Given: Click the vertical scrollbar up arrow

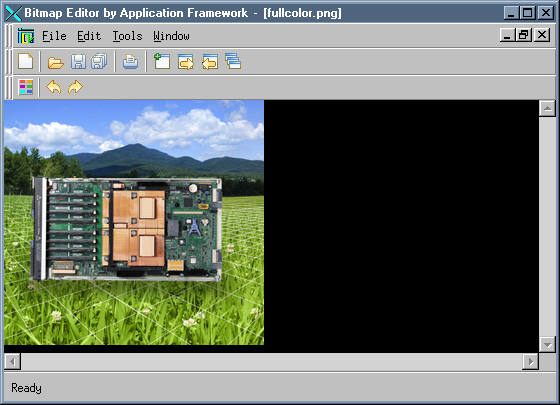Looking at the screenshot, I should [547, 108].
